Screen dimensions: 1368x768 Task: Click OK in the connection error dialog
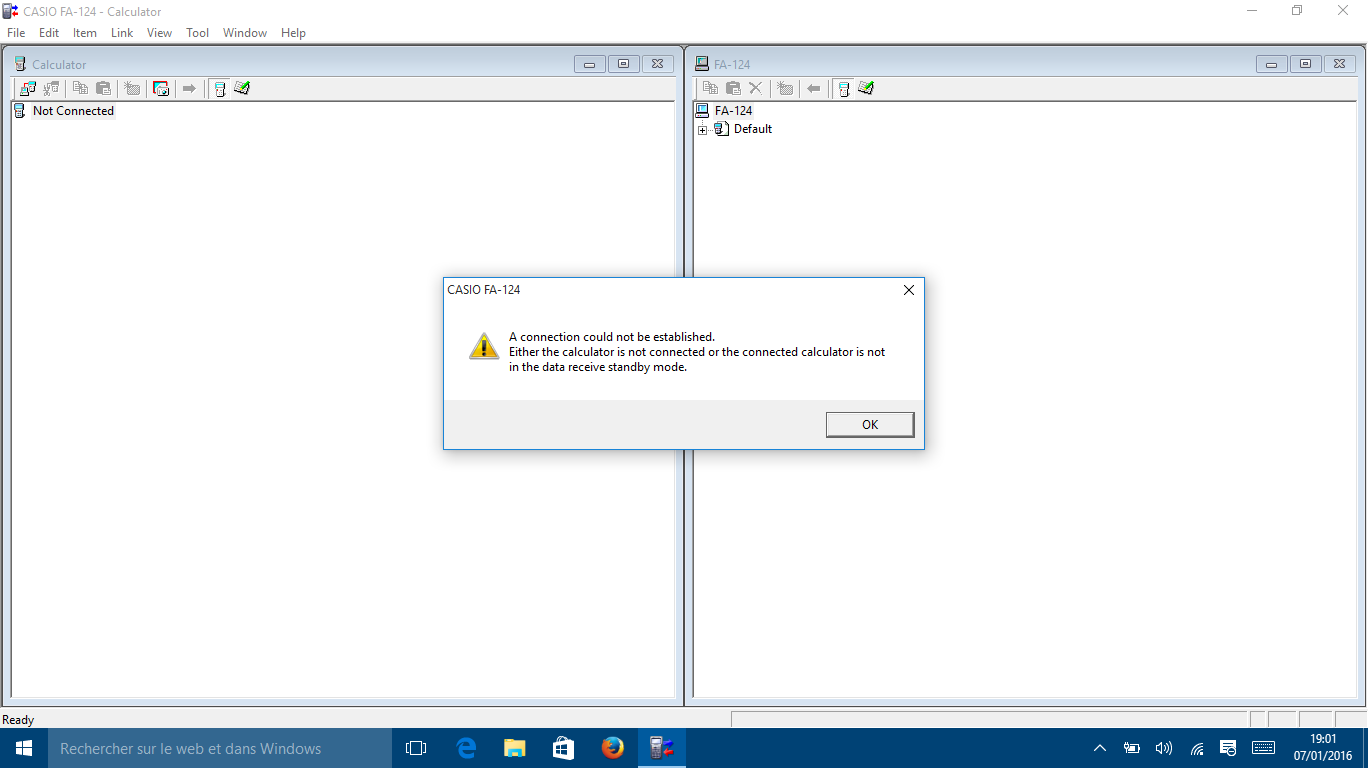point(870,425)
